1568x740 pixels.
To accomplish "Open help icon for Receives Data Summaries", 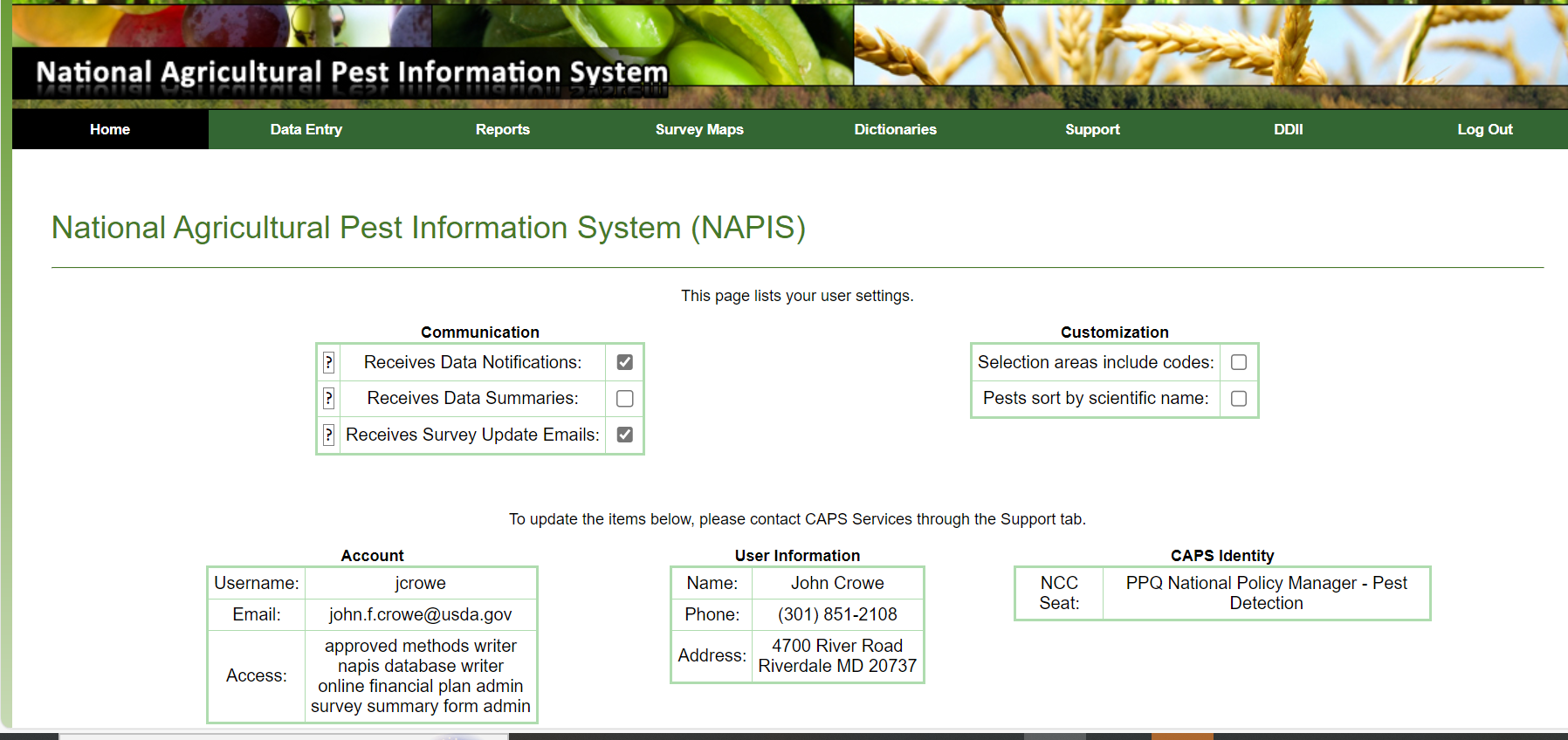I will [x=328, y=399].
